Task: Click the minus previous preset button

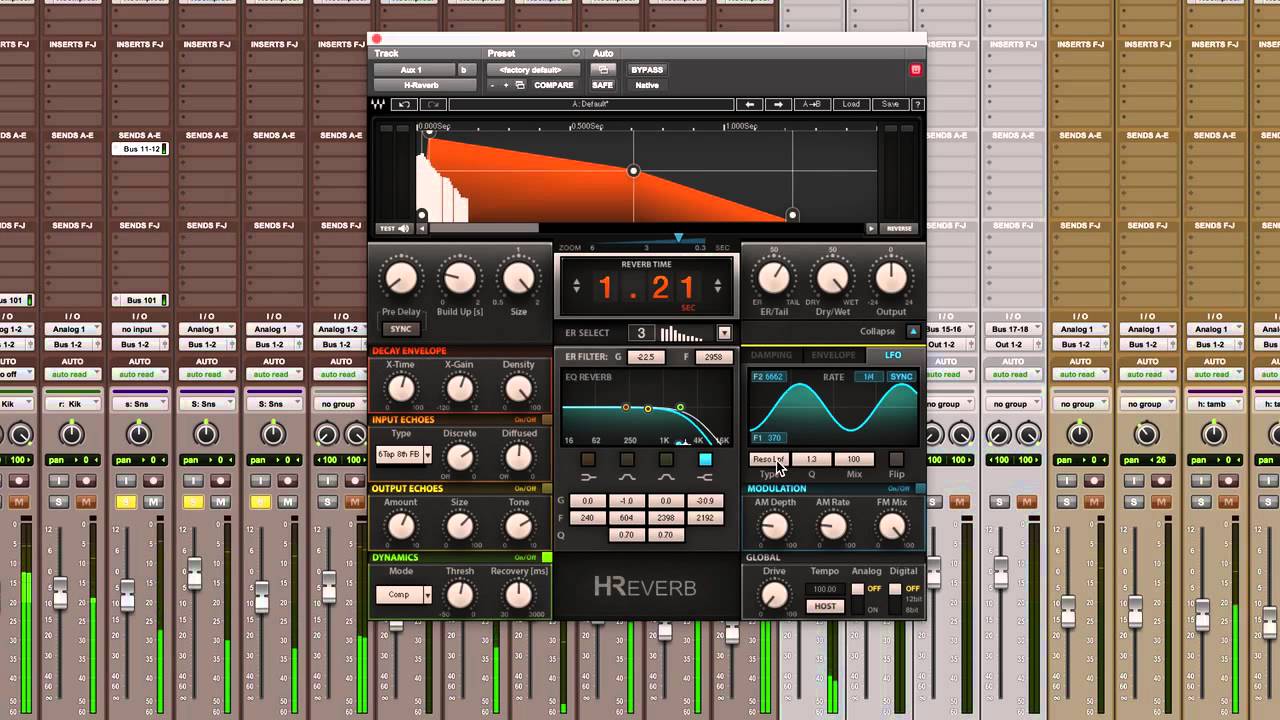Action: pos(493,85)
